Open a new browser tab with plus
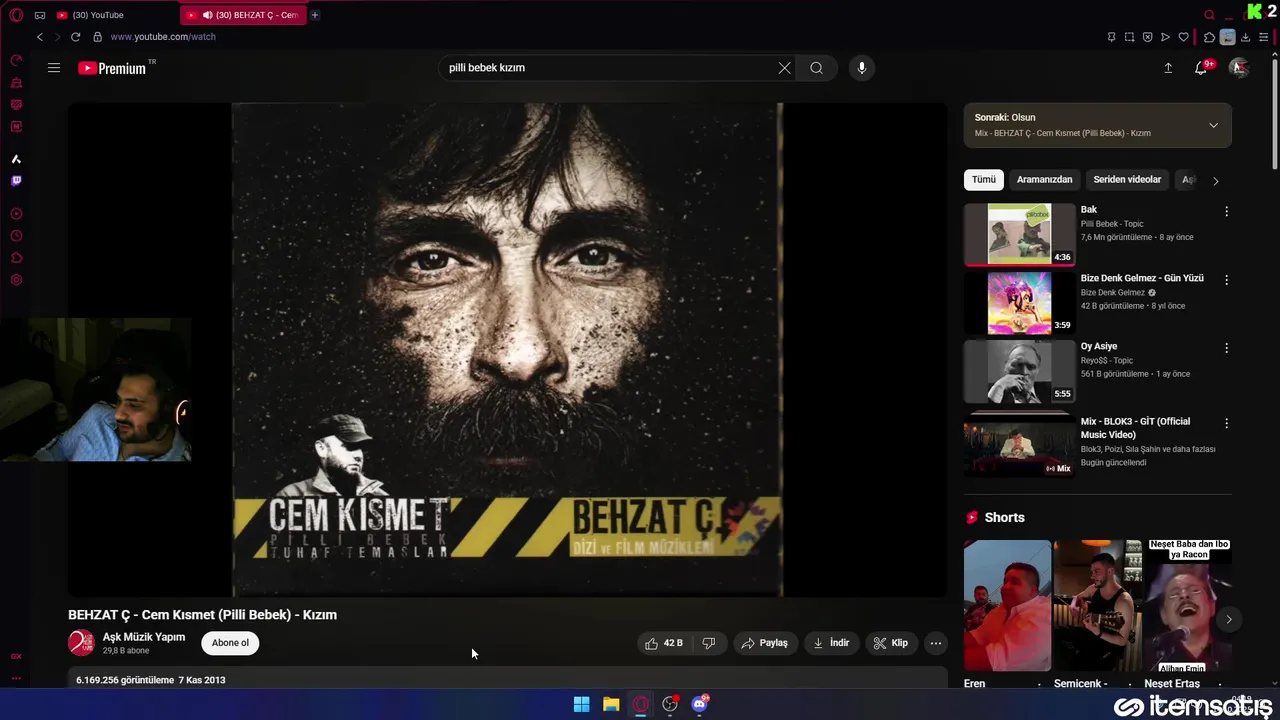1280x720 pixels. (315, 15)
